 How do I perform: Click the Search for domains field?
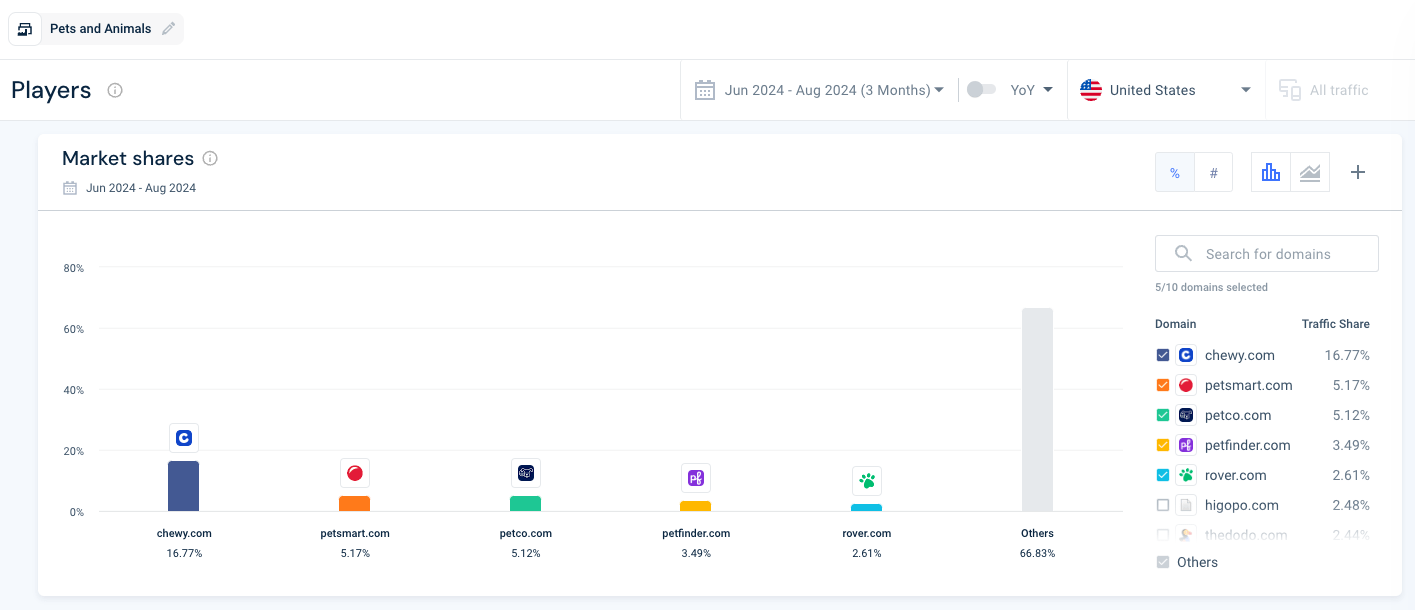click(x=1267, y=254)
